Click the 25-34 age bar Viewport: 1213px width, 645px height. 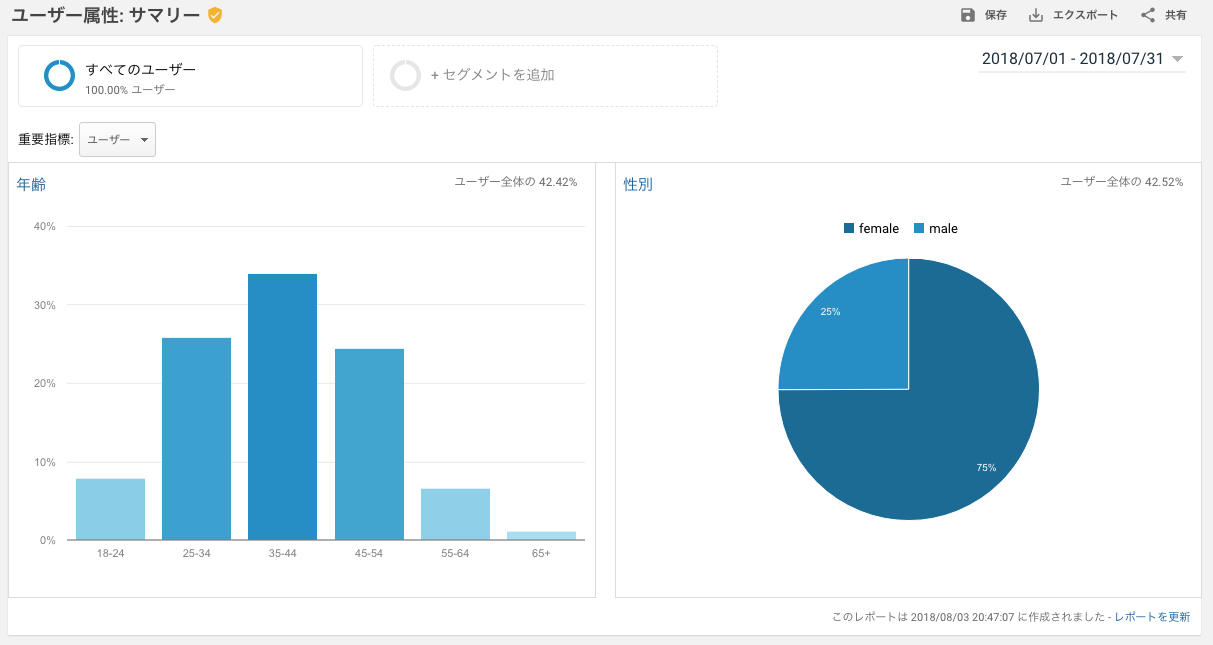(196, 439)
